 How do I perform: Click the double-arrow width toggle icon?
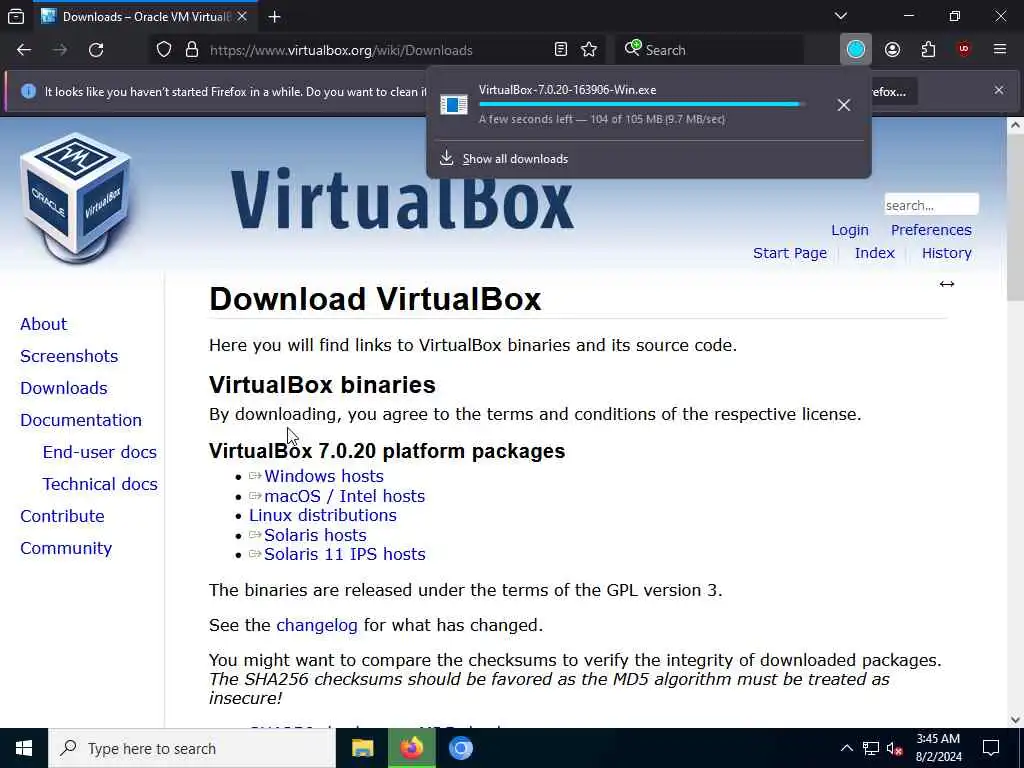(946, 284)
